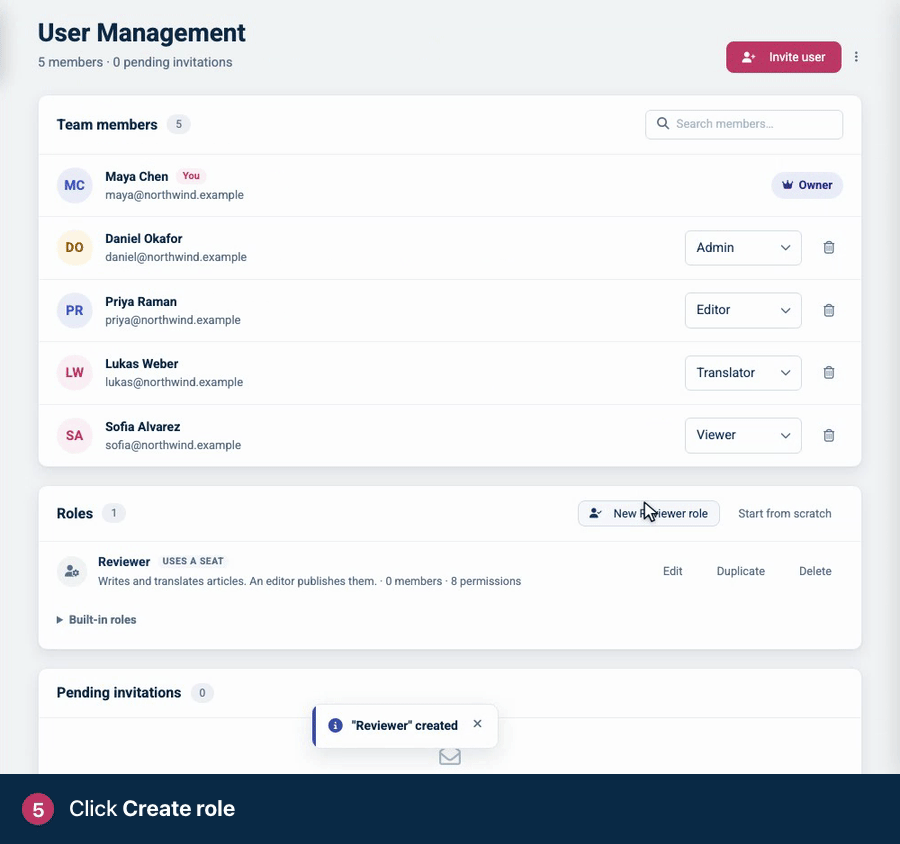
Task: Select the name Priya Raman
Action: tap(141, 301)
